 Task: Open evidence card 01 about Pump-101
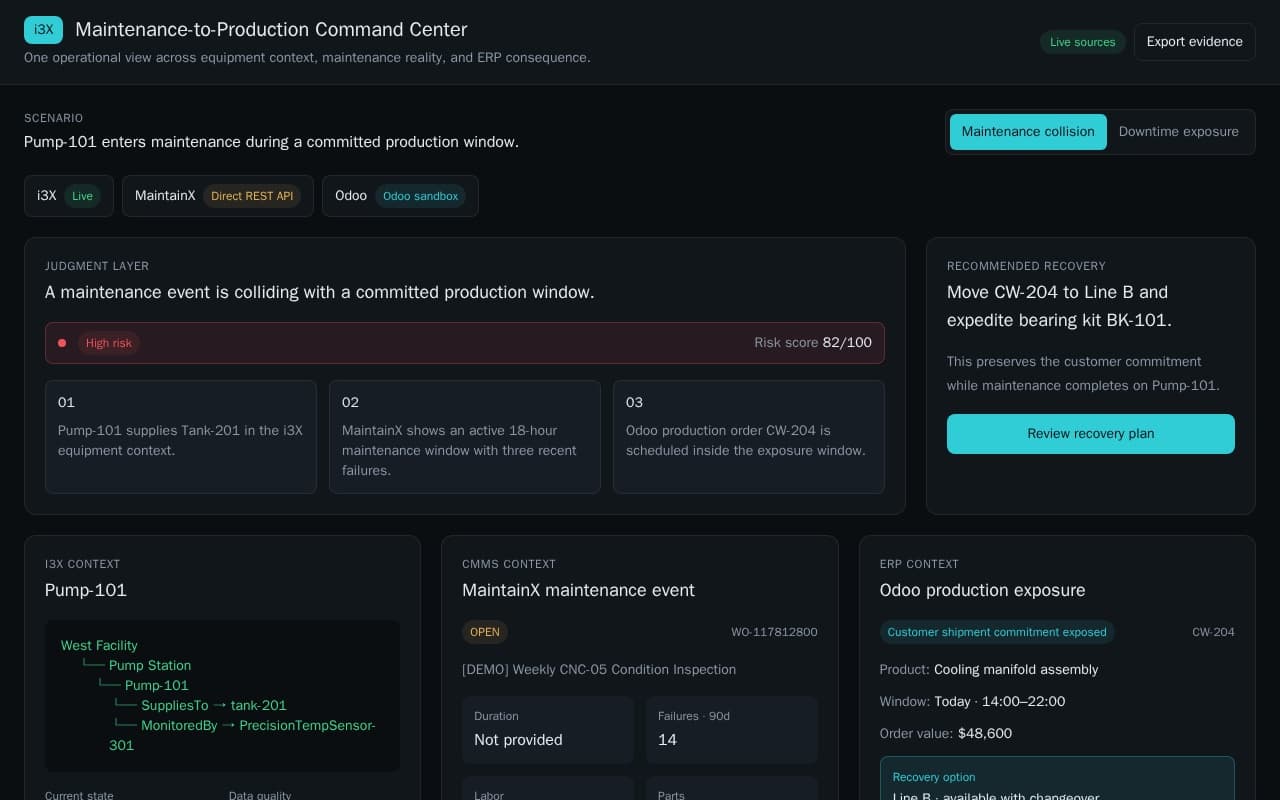181,437
